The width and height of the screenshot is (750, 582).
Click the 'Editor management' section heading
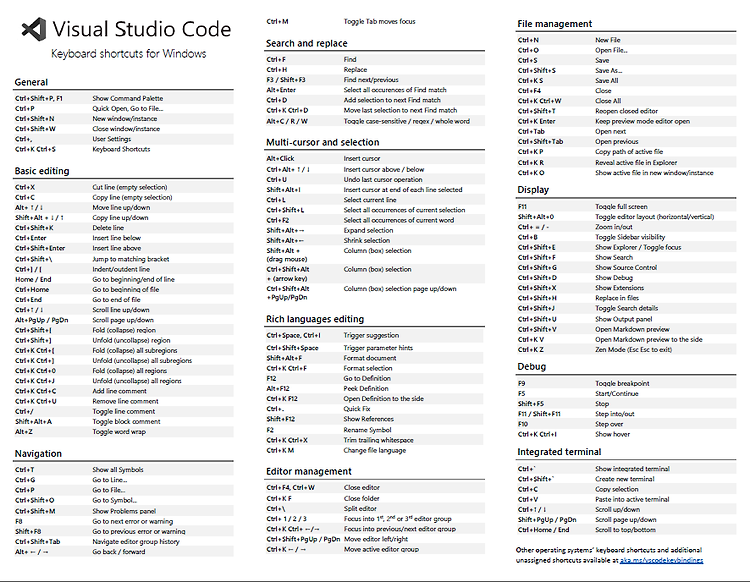309,471
